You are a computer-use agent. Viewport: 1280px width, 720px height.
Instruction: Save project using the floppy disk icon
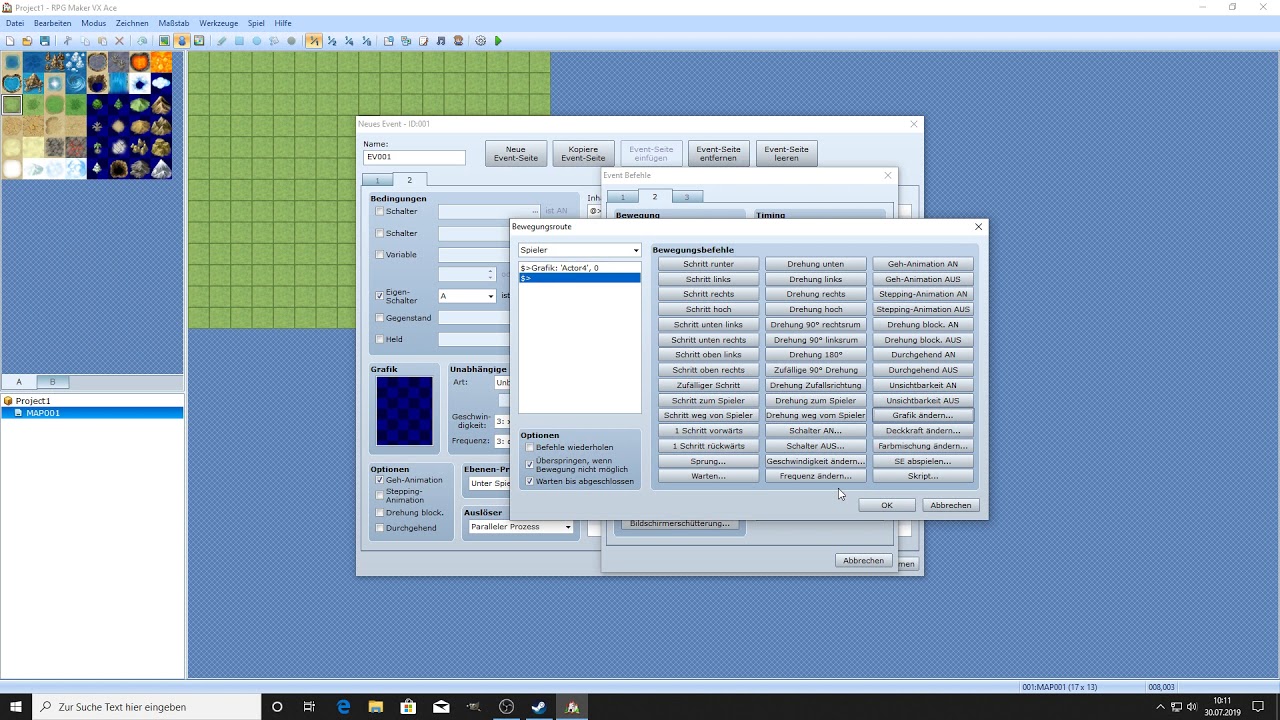pyautogui.click(x=45, y=41)
